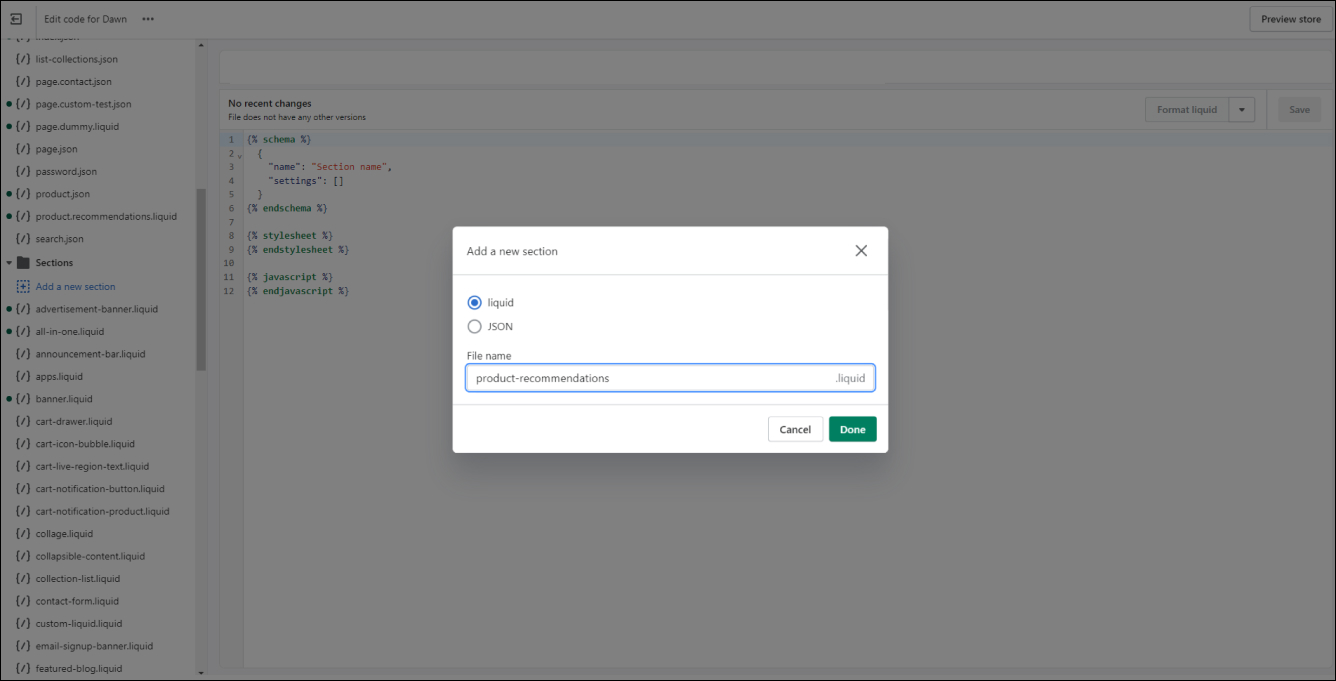Open cart-drawer.liquid file
1336x681 pixels.
(73, 422)
